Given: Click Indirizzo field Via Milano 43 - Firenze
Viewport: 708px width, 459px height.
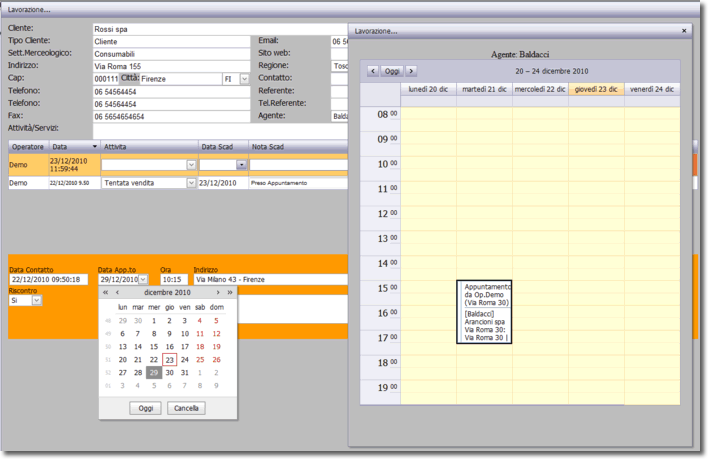Looking at the screenshot, I should (x=270, y=279).
